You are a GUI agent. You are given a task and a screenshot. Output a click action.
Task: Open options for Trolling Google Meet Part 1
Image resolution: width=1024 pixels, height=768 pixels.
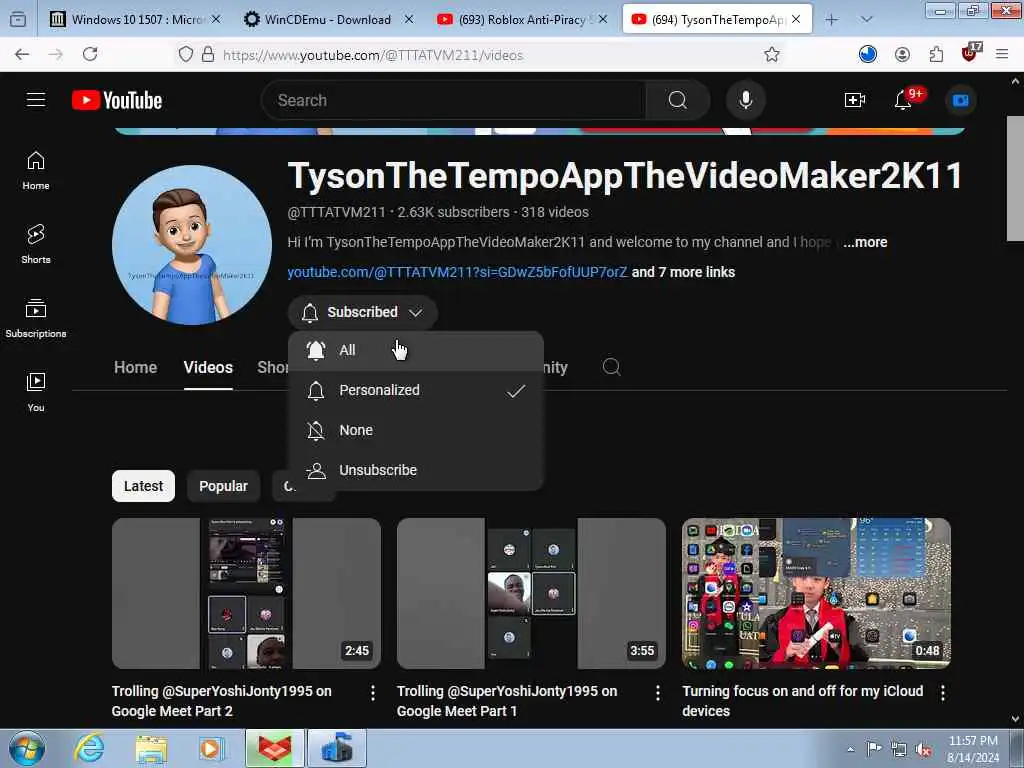click(658, 693)
